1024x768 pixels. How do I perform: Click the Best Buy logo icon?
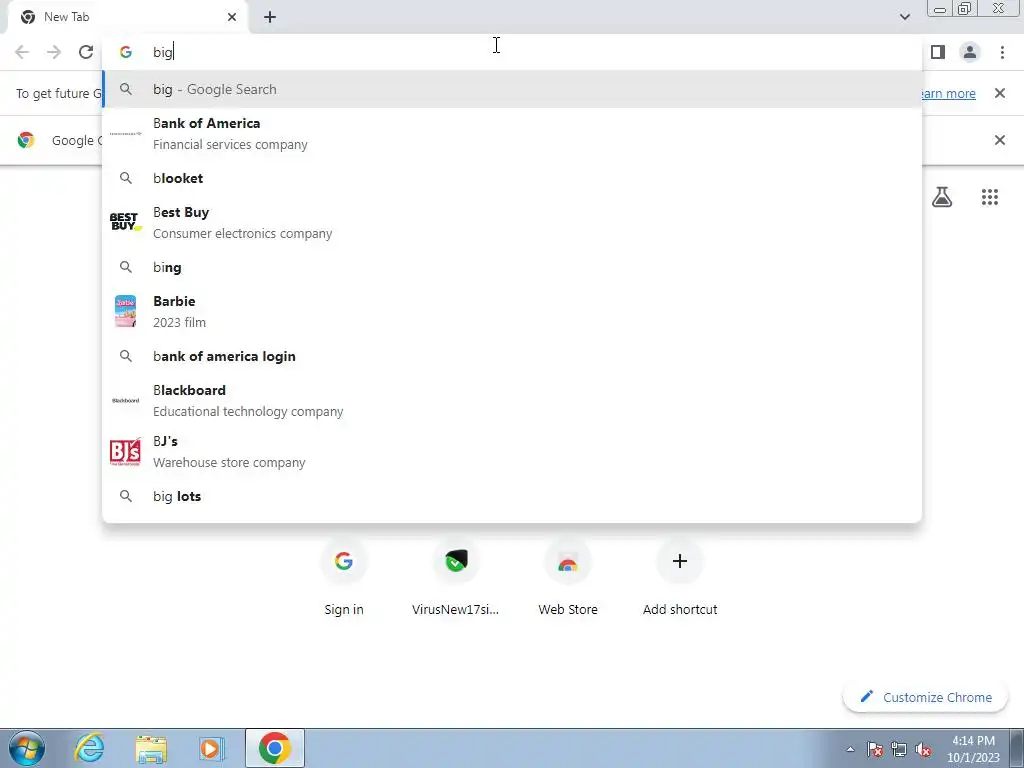coord(125,222)
